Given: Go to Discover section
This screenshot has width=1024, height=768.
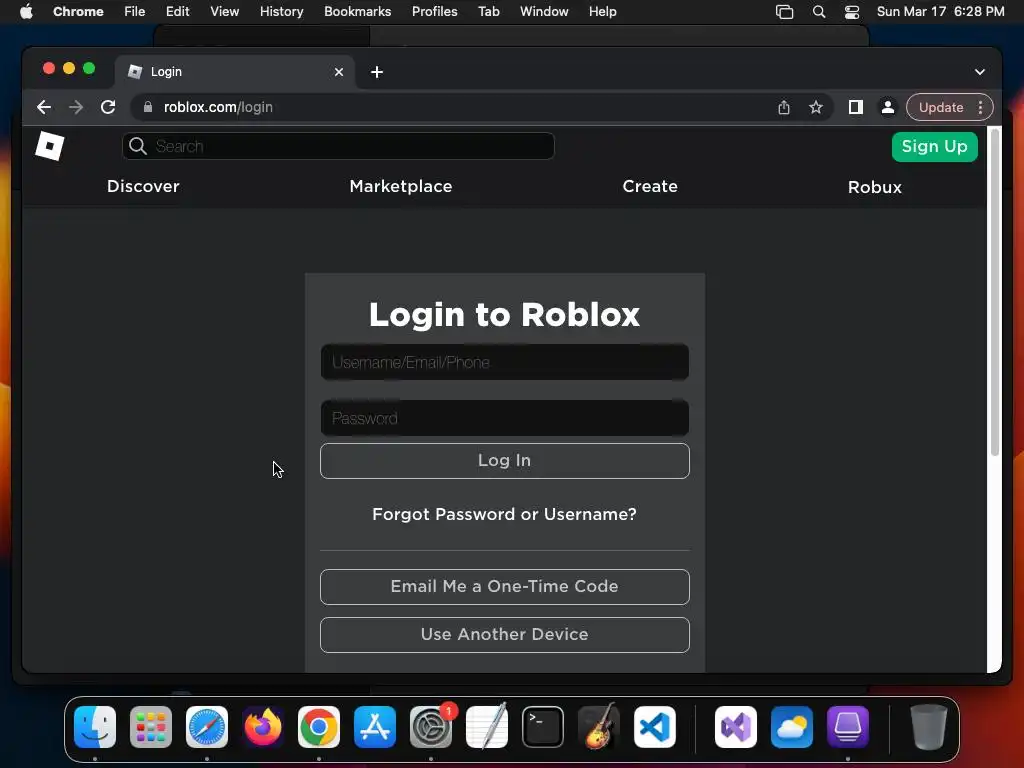Looking at the screenshot, I should pyautogui.click(x=143, y=186).
